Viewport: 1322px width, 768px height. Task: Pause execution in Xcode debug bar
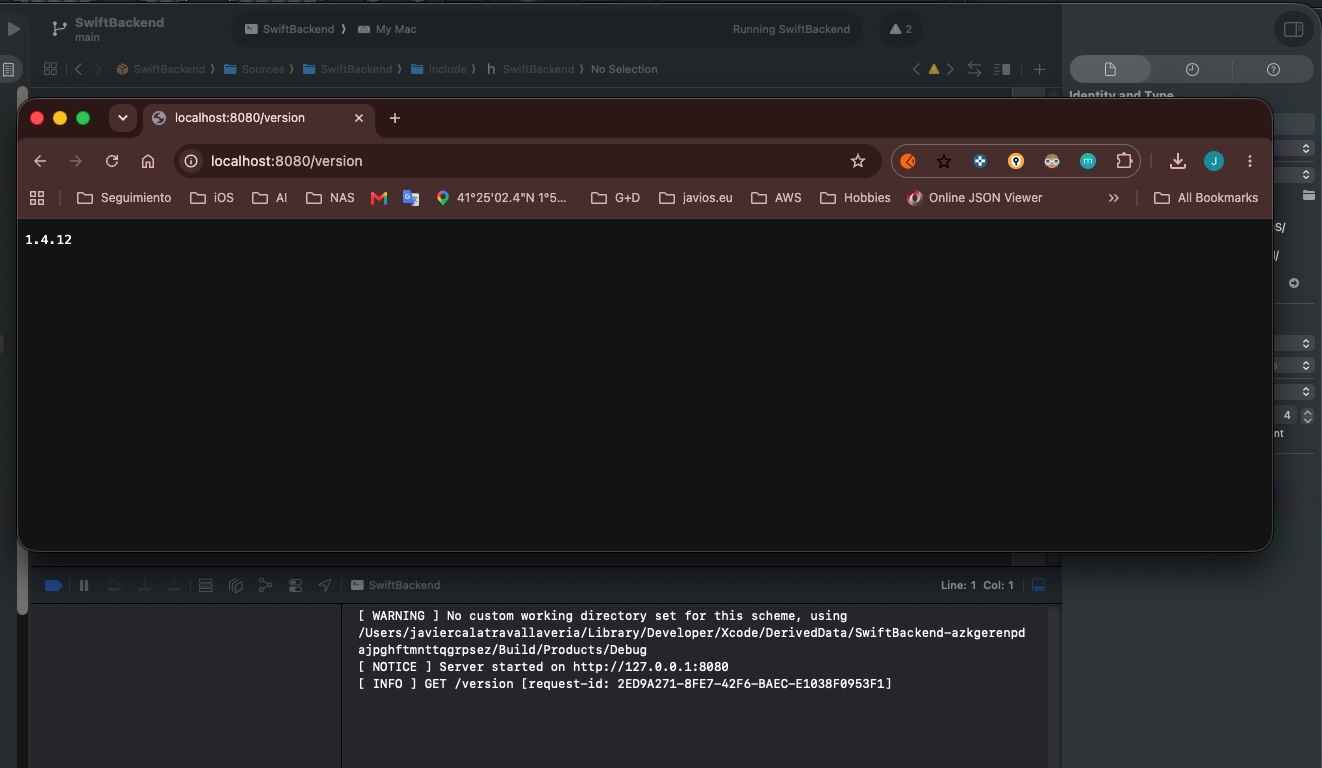84,585
